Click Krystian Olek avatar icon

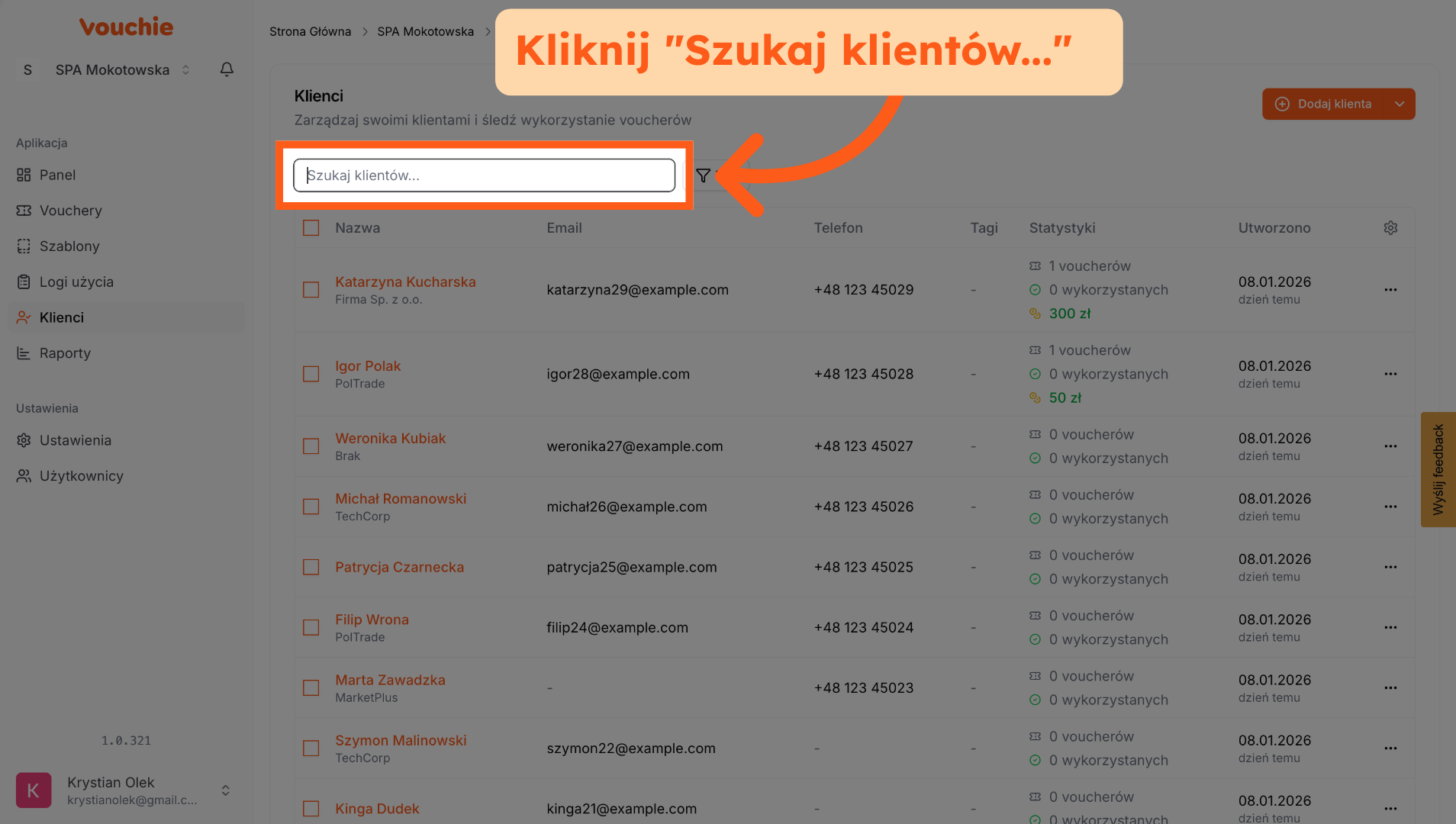[x=34, y=790]
